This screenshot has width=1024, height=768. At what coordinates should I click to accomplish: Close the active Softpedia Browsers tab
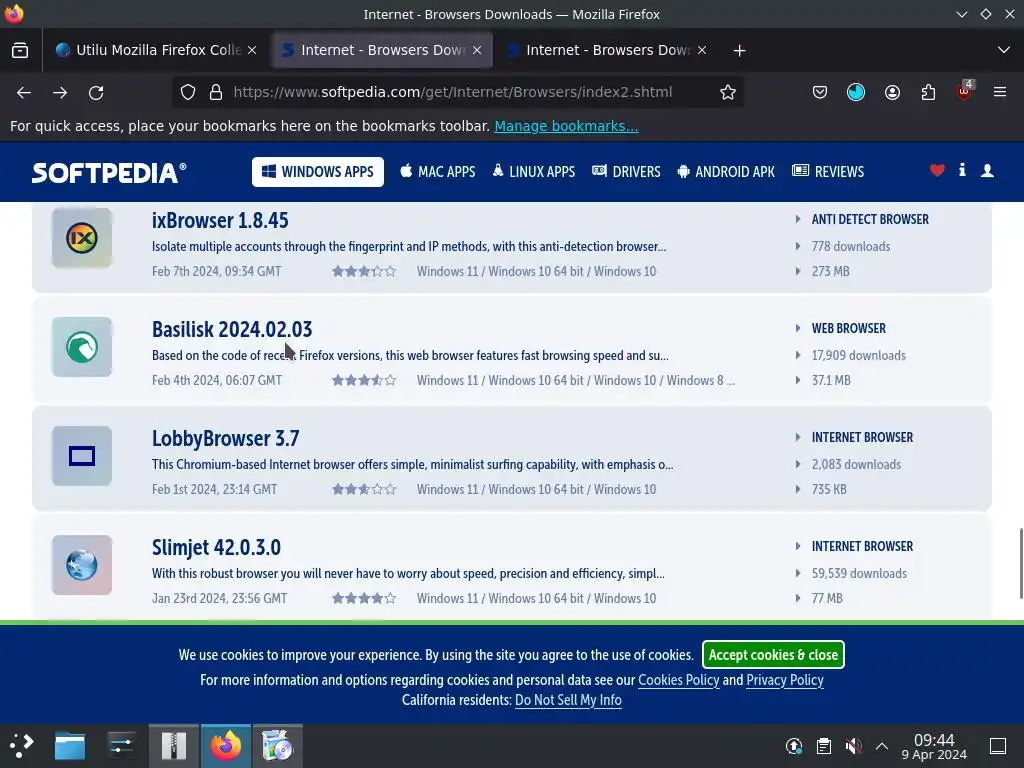(477, 50)
